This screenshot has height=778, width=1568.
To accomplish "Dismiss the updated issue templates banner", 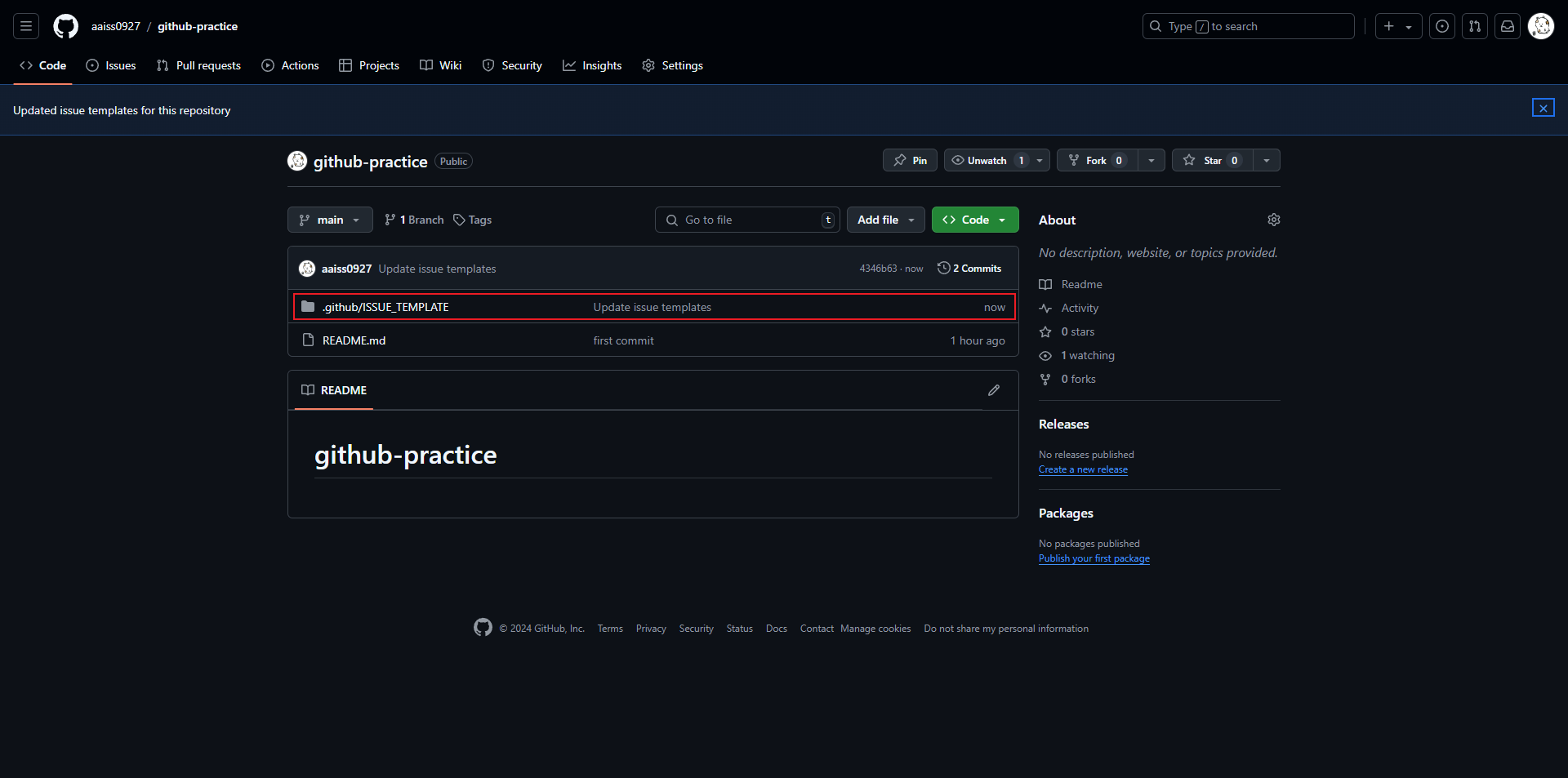I will click(1543, 108).
